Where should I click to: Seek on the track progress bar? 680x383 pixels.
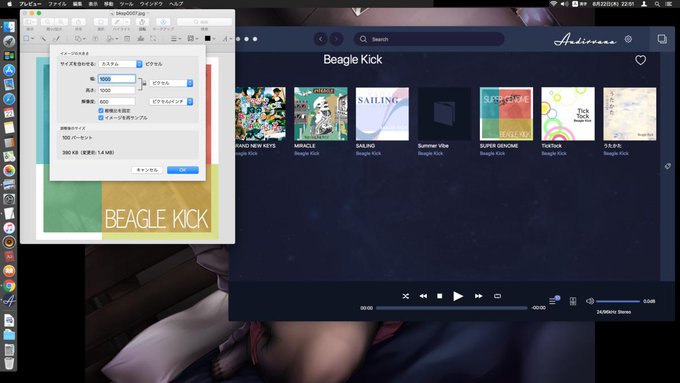451,308
